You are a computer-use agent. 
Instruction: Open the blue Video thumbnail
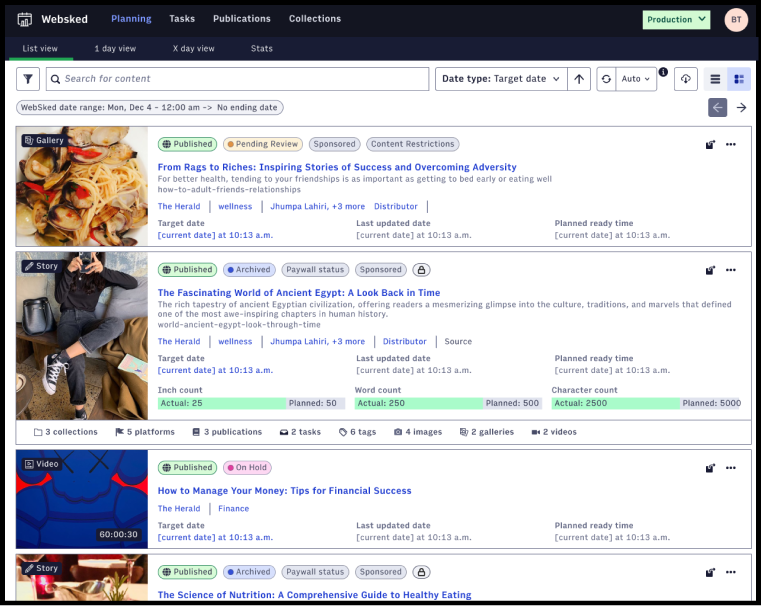point(82,499)
